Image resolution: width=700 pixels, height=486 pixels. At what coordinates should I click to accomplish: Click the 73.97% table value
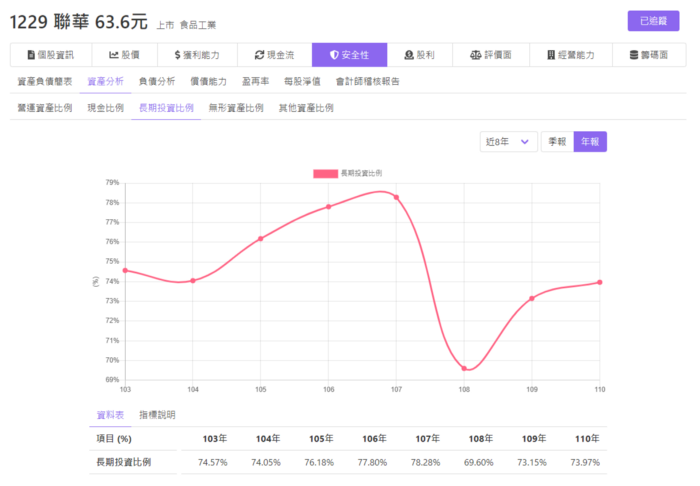click(585, 462)
